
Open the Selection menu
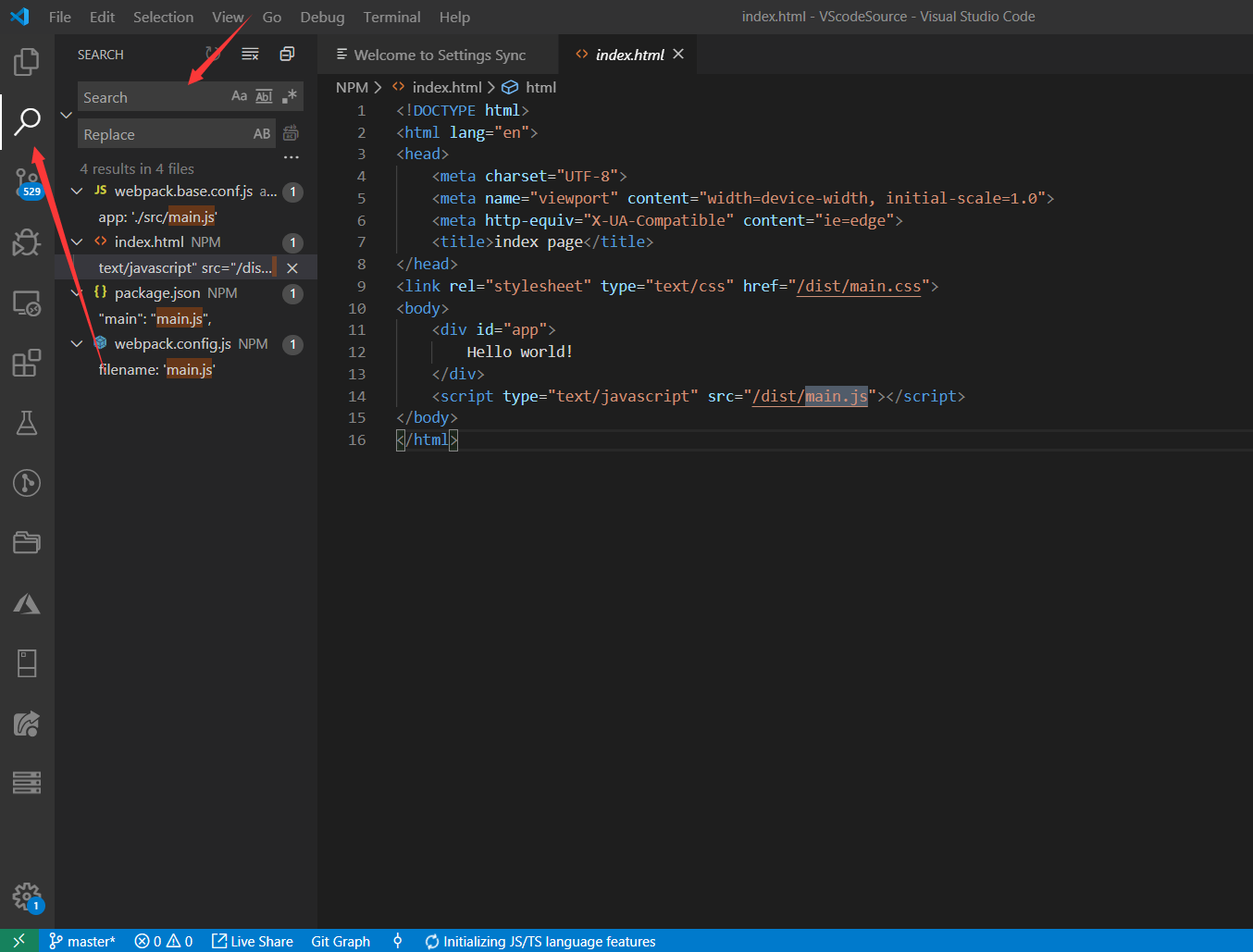(x=163, y=17)
